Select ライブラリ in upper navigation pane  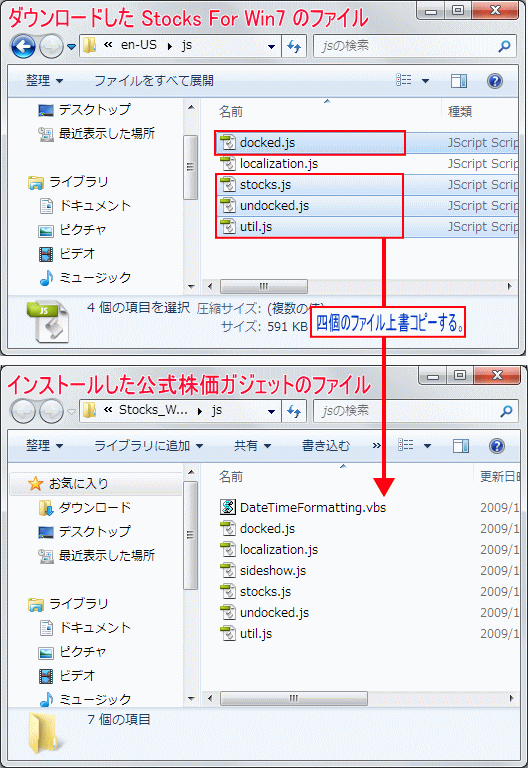(x=68, y=182)
